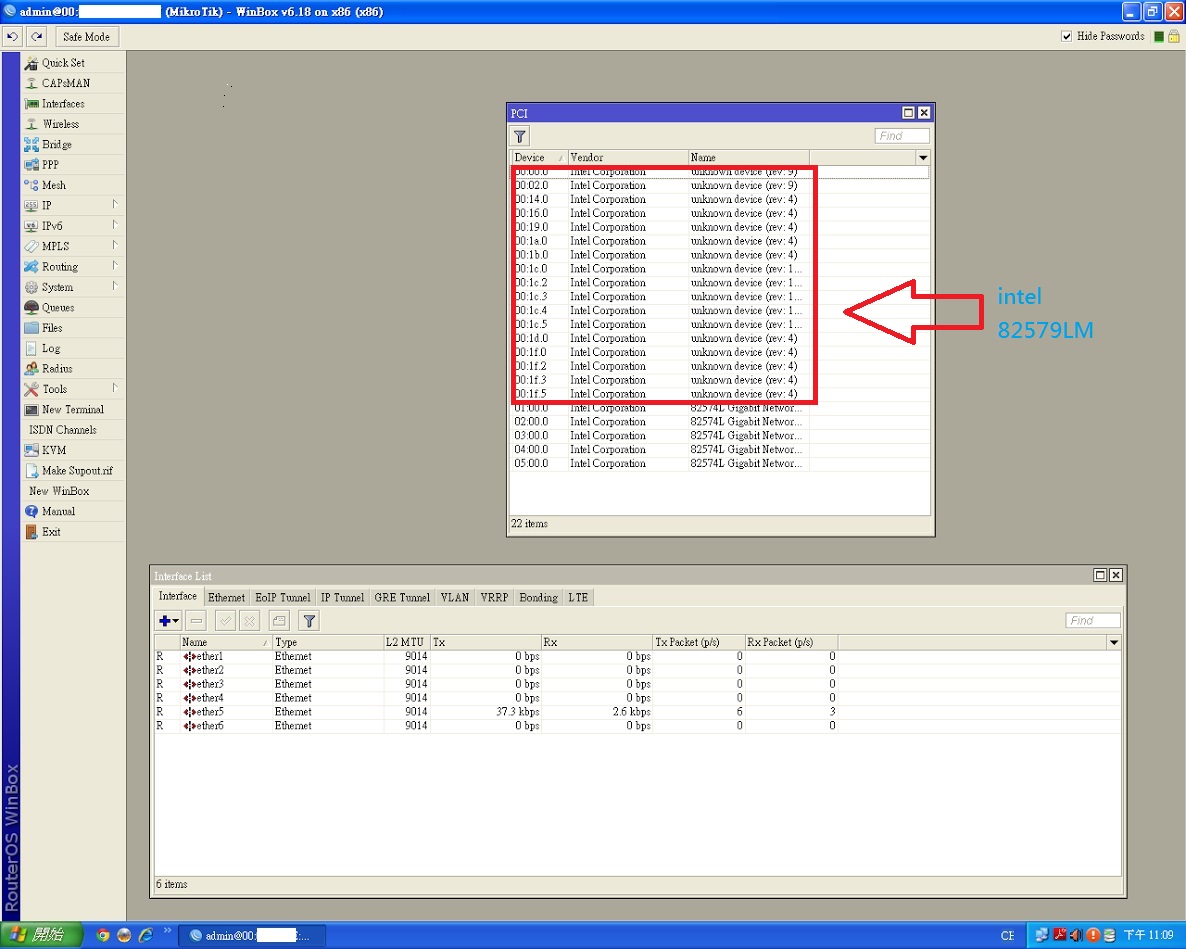
Task: Click the Disable X button in Interface List
Action: tap(250, 621)
